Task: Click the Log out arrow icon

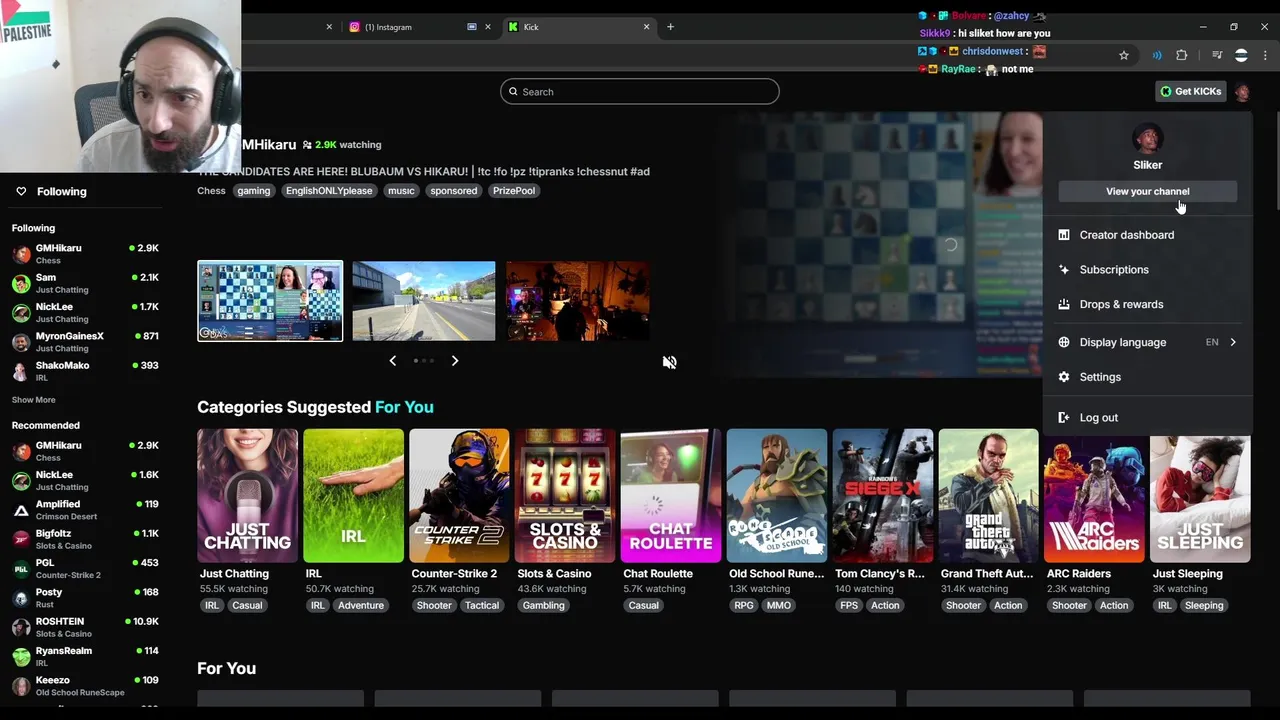Action: 1063,418
